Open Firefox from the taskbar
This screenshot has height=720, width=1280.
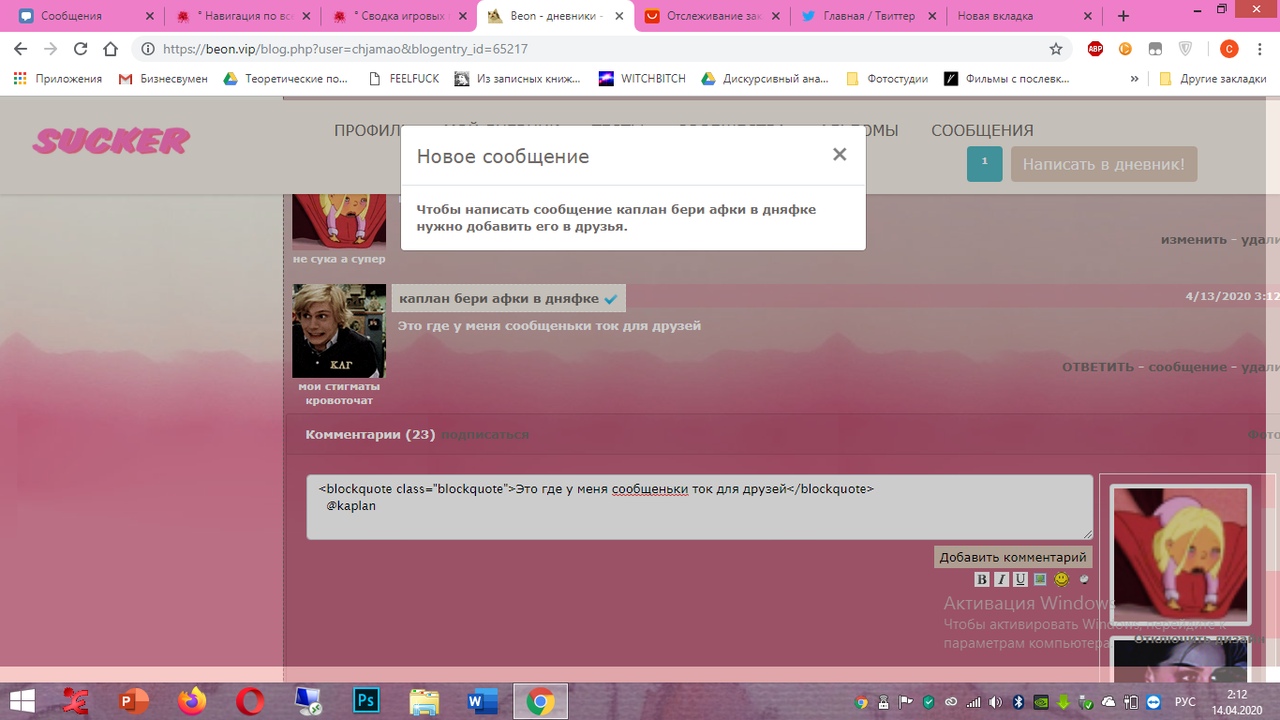coord(191,701)
